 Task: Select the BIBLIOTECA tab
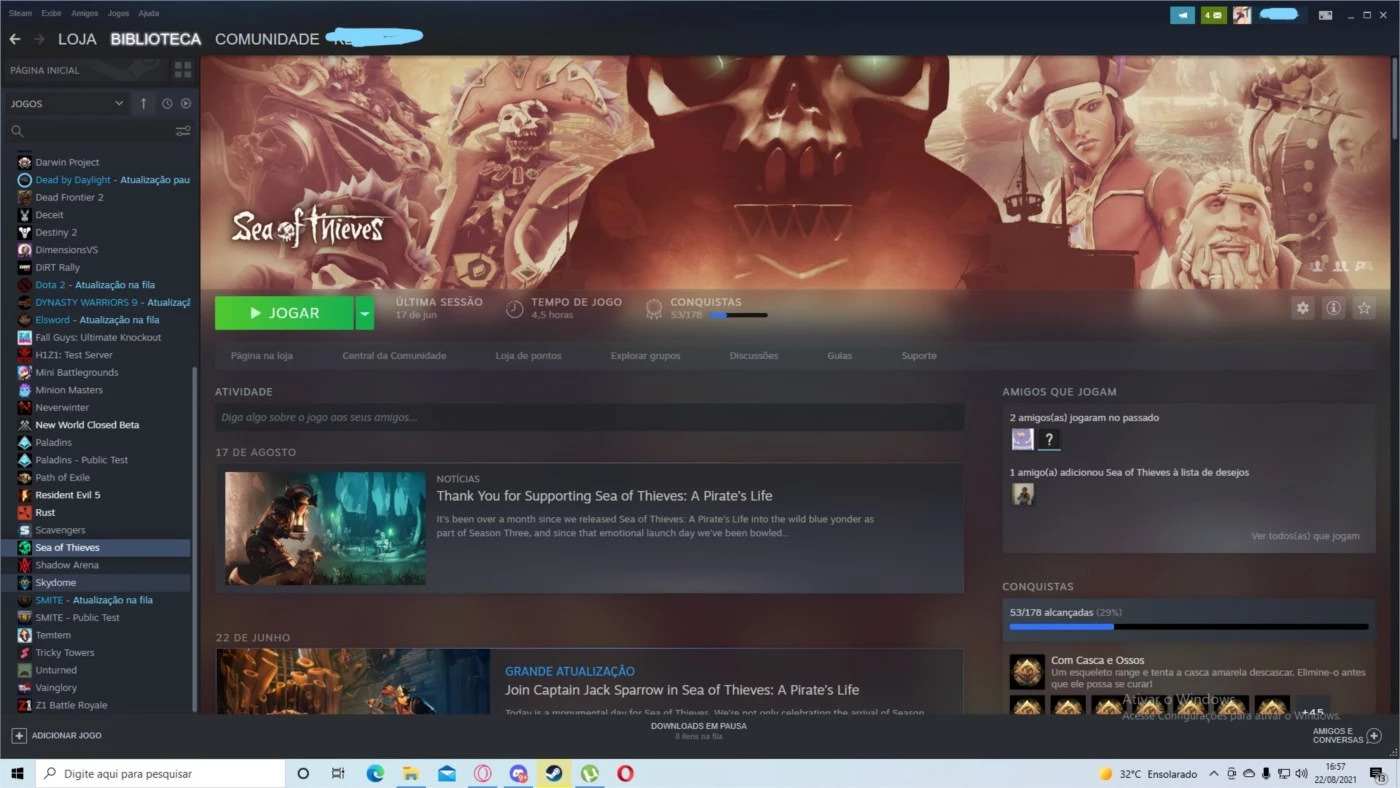coord(156,39)
